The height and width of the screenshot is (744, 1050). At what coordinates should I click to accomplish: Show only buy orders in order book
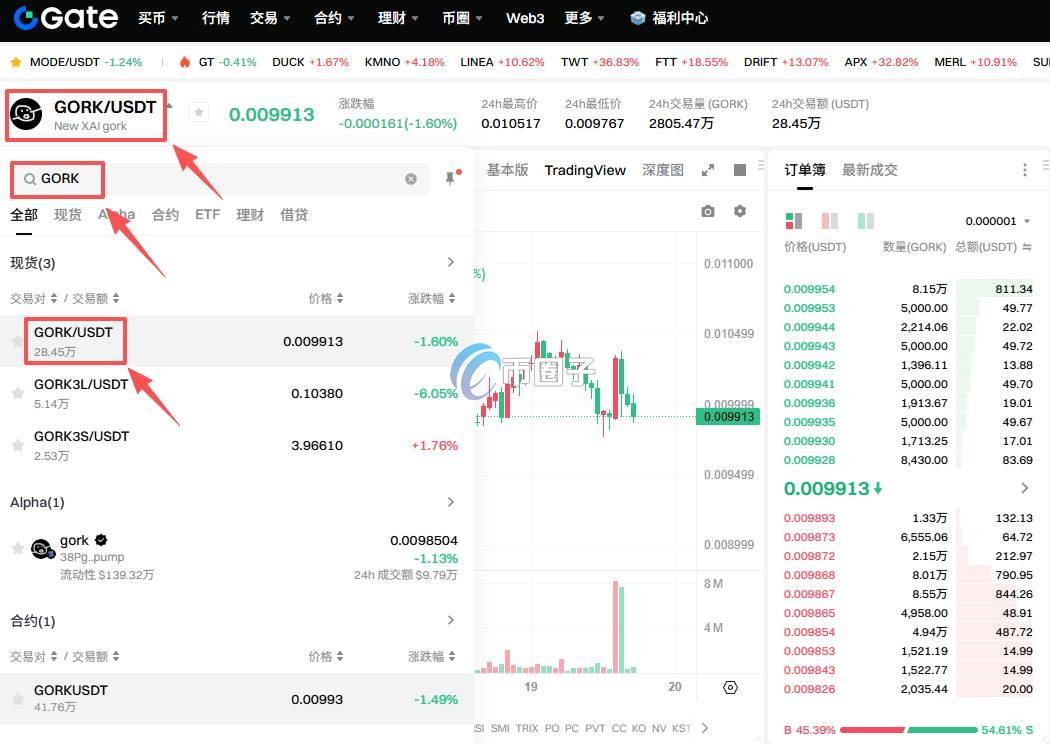click(x=865, y=221)
